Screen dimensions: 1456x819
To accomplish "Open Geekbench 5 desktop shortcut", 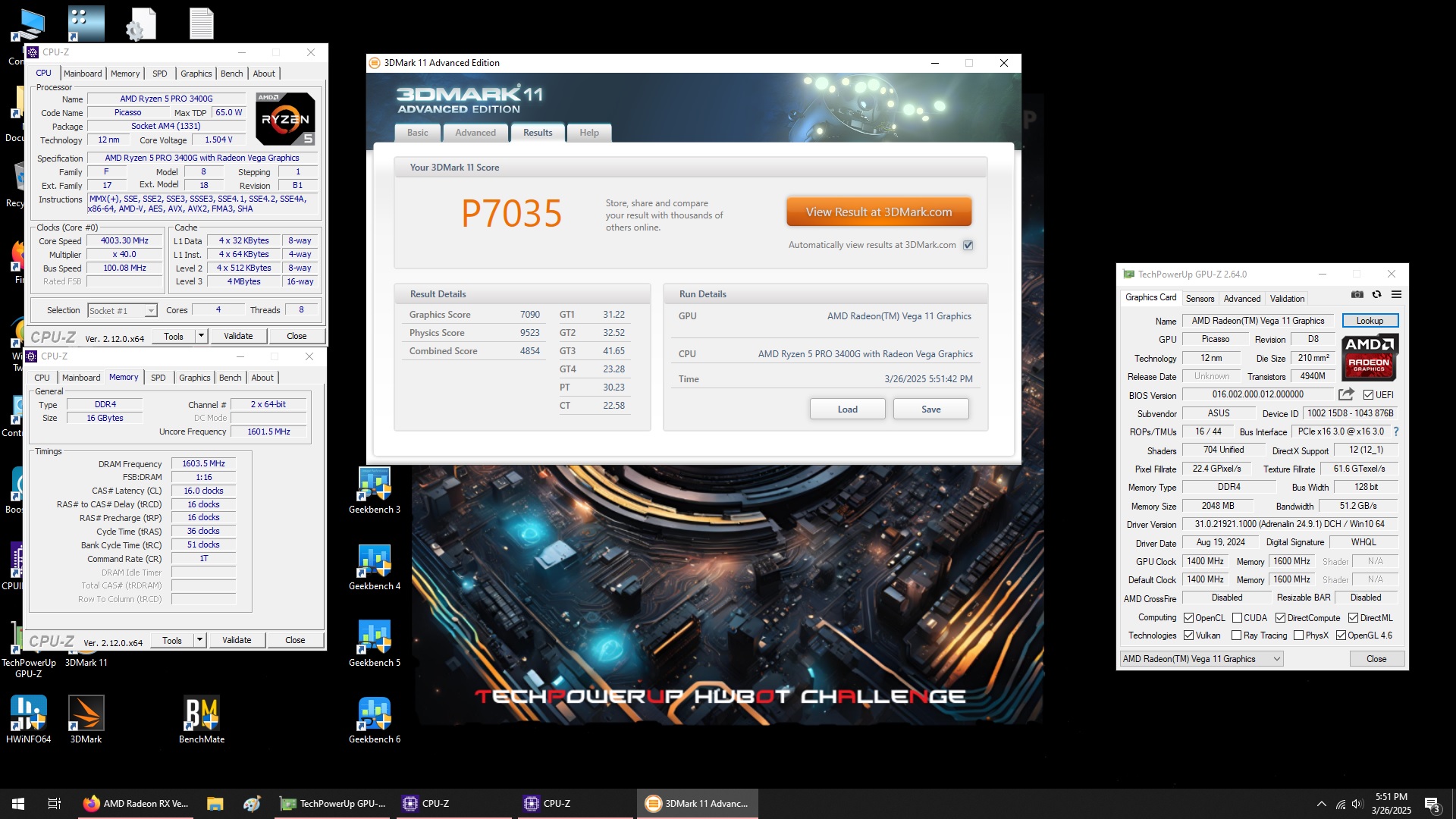I will [375, 645].
